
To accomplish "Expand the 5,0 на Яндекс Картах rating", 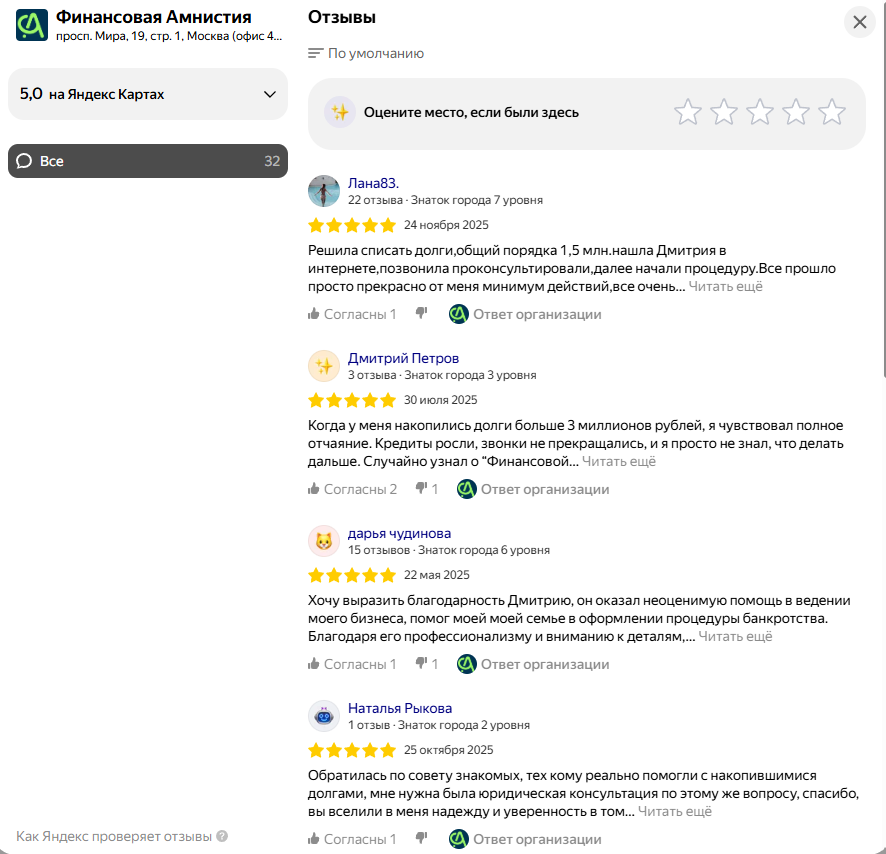I will [x=147, y=94].
